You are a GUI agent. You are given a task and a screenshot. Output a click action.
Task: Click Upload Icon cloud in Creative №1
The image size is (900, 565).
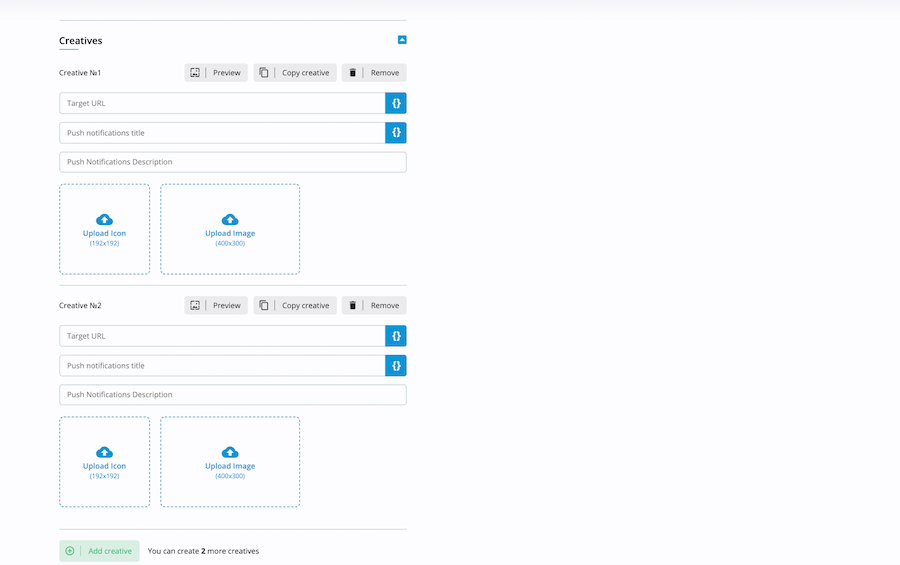pyautogui.click(x=104, y=219)
